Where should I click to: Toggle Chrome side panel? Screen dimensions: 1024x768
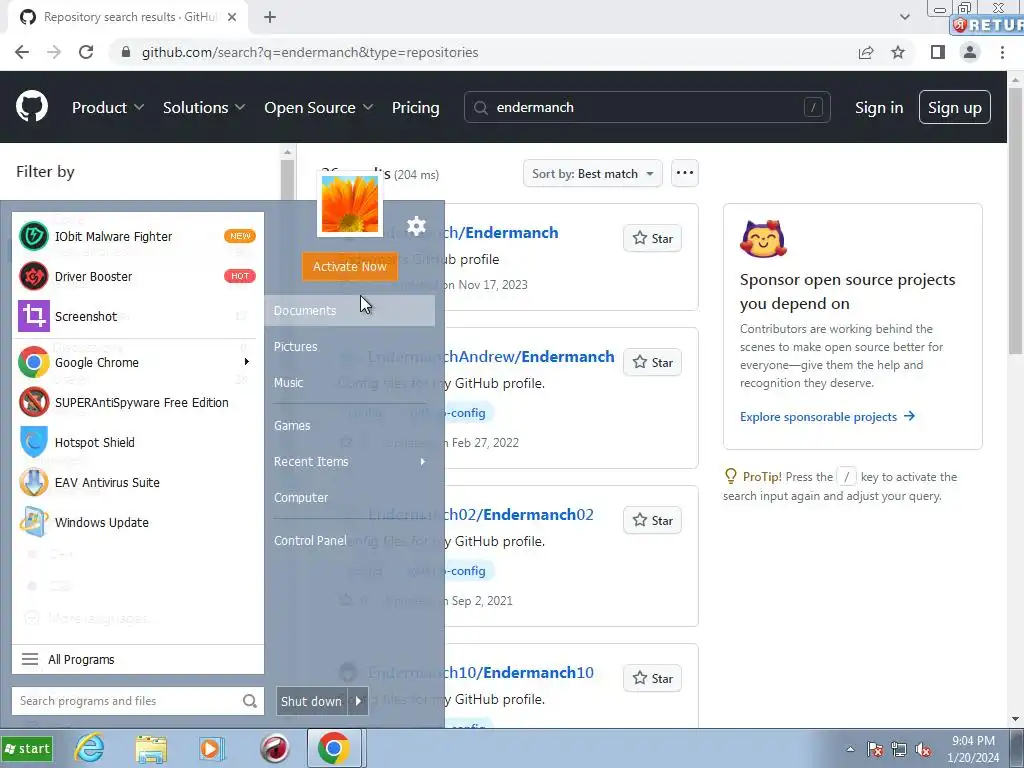tap(938, 52)
